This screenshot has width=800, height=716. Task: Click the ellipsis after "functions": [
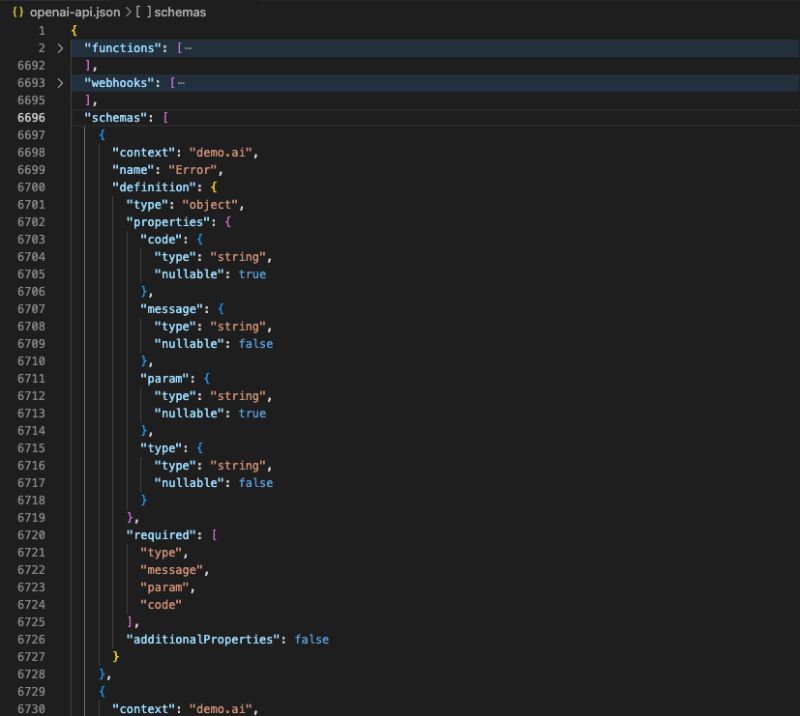188,48
